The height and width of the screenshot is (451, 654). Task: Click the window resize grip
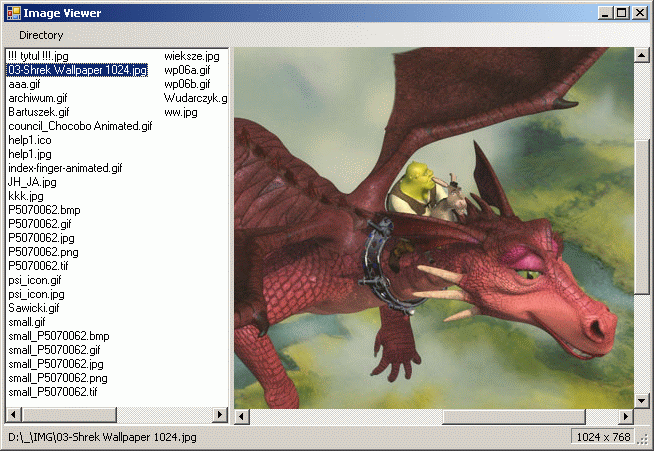(643, 439)
